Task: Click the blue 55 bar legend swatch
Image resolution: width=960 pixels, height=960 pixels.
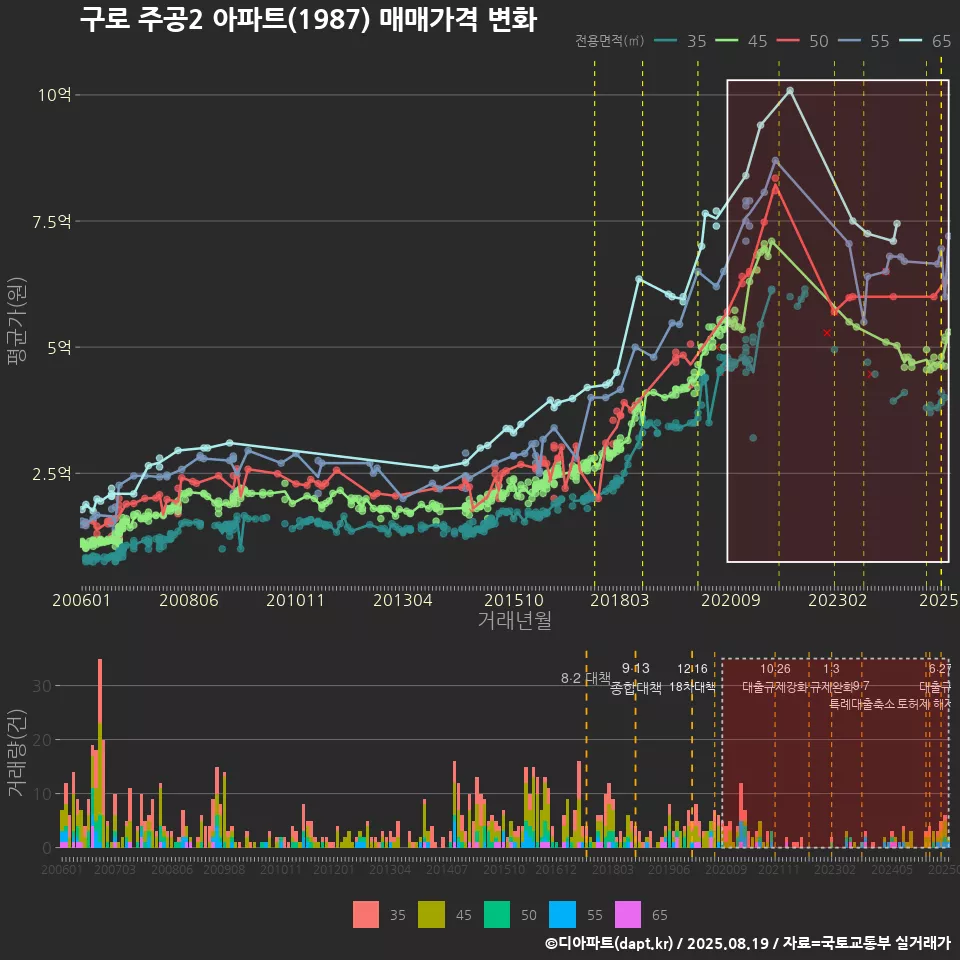Action: coord(562,915)
